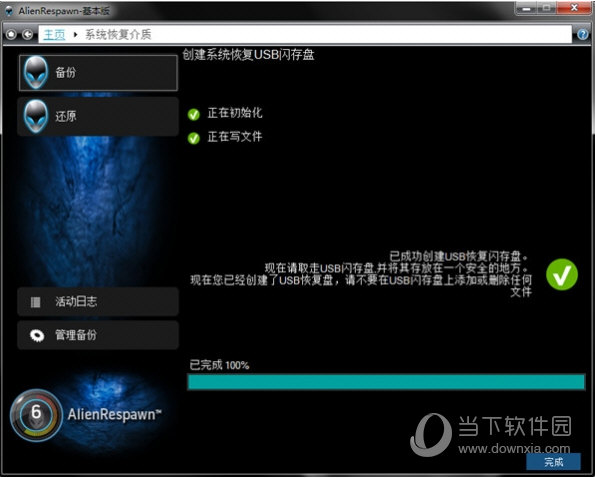This screenshot has height=478, width=595.
Task: Click the 系统恢复介质 breadcrumb text
Action: 118,35
